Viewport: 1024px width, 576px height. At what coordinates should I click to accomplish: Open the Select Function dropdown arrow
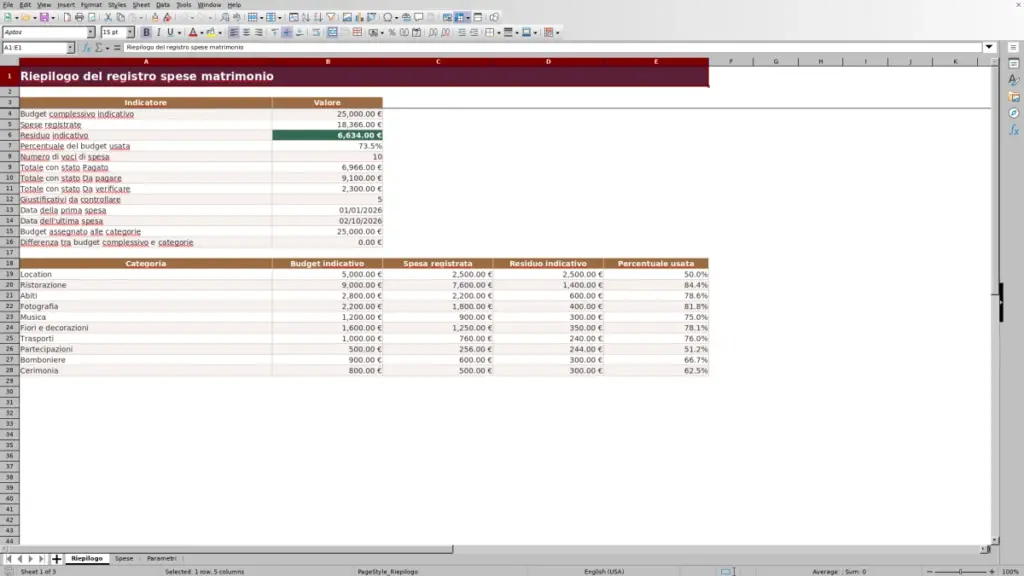pyautogui.click(x=107, y=48)
